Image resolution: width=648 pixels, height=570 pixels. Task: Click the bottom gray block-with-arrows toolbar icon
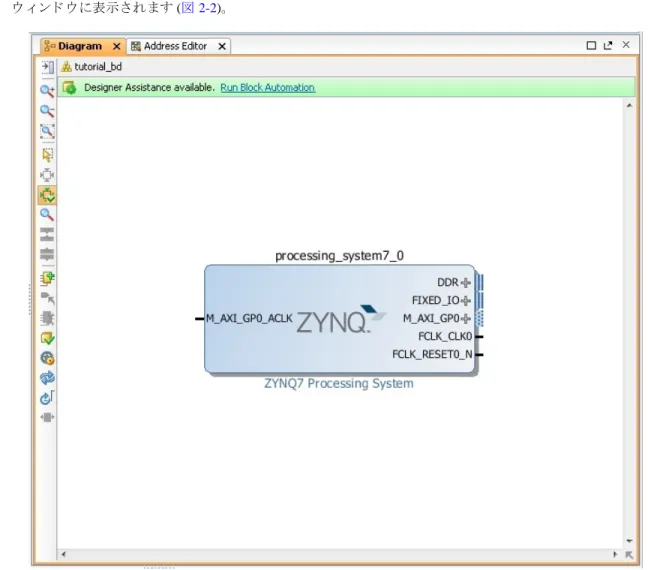pyautogui.click(x=47, y=417)
